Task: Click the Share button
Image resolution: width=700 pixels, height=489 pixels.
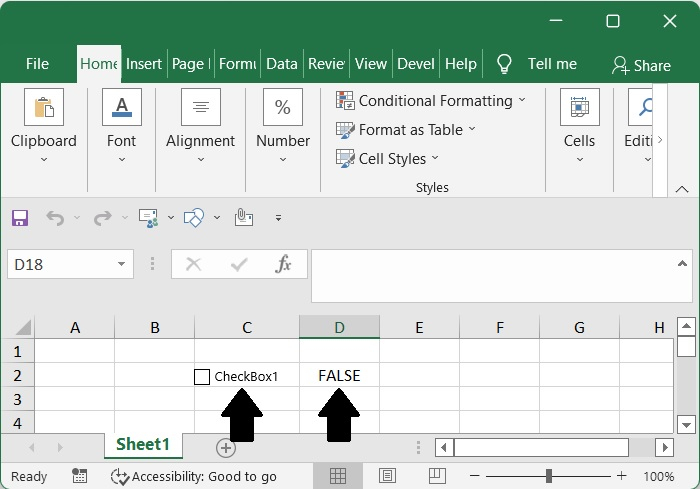Action: click(641, 65)
